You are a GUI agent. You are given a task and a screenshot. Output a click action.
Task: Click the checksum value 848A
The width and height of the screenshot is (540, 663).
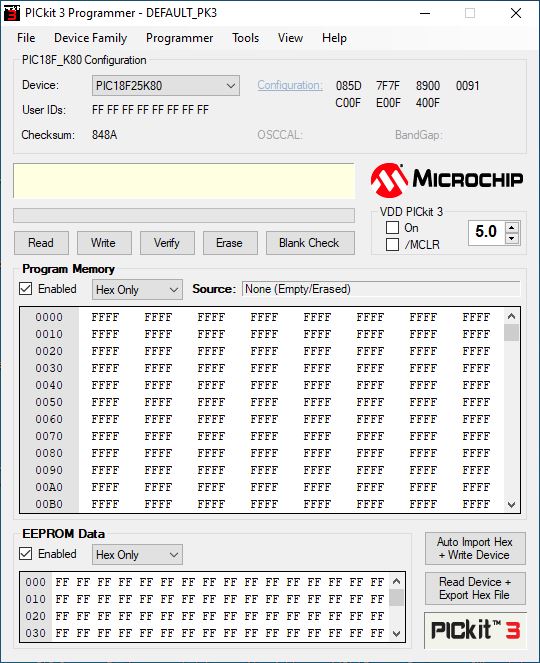pyautogui.click(x=104, y=135)
